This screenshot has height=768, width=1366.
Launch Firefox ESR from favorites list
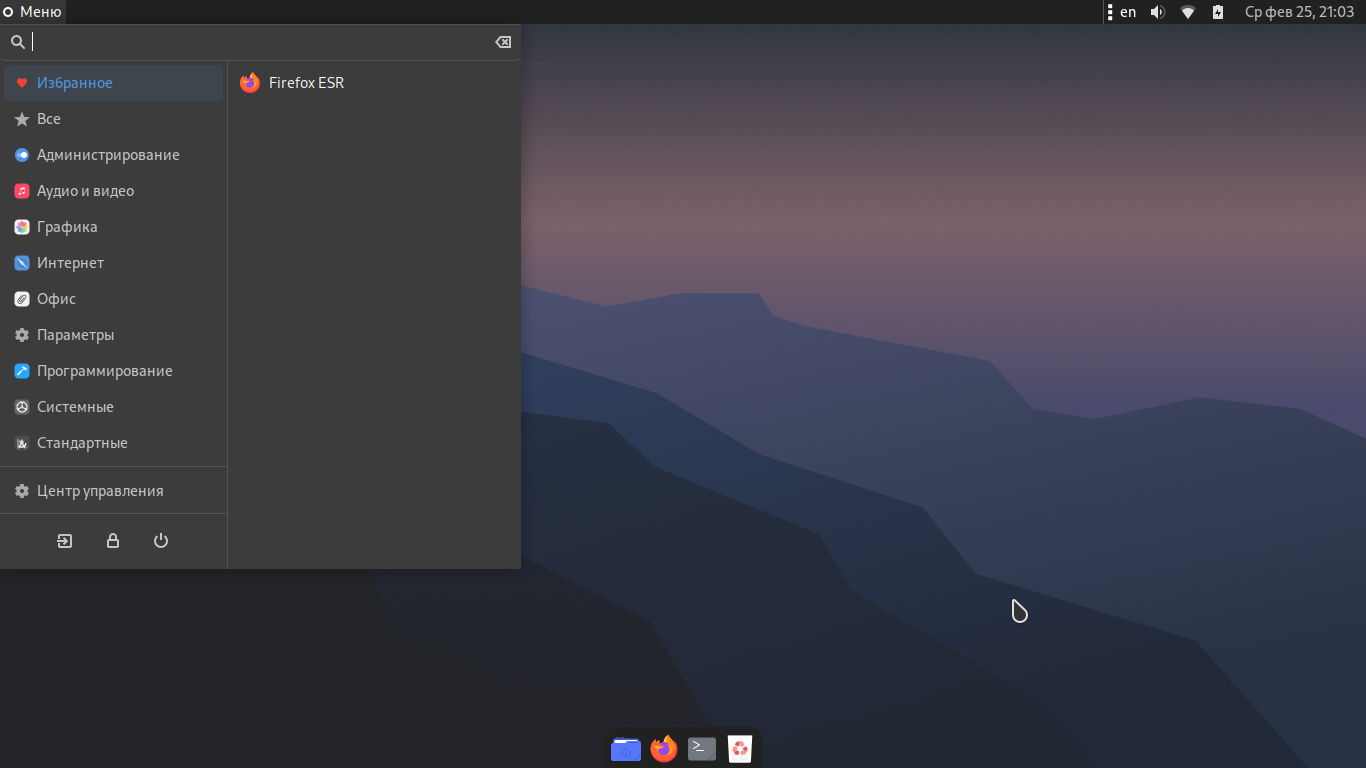pos(305,83)
